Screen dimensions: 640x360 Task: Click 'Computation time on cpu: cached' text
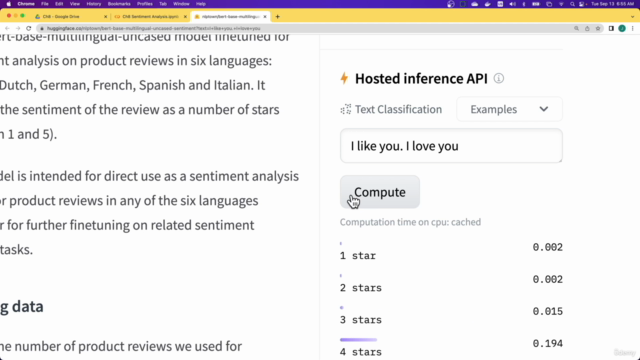410,222
